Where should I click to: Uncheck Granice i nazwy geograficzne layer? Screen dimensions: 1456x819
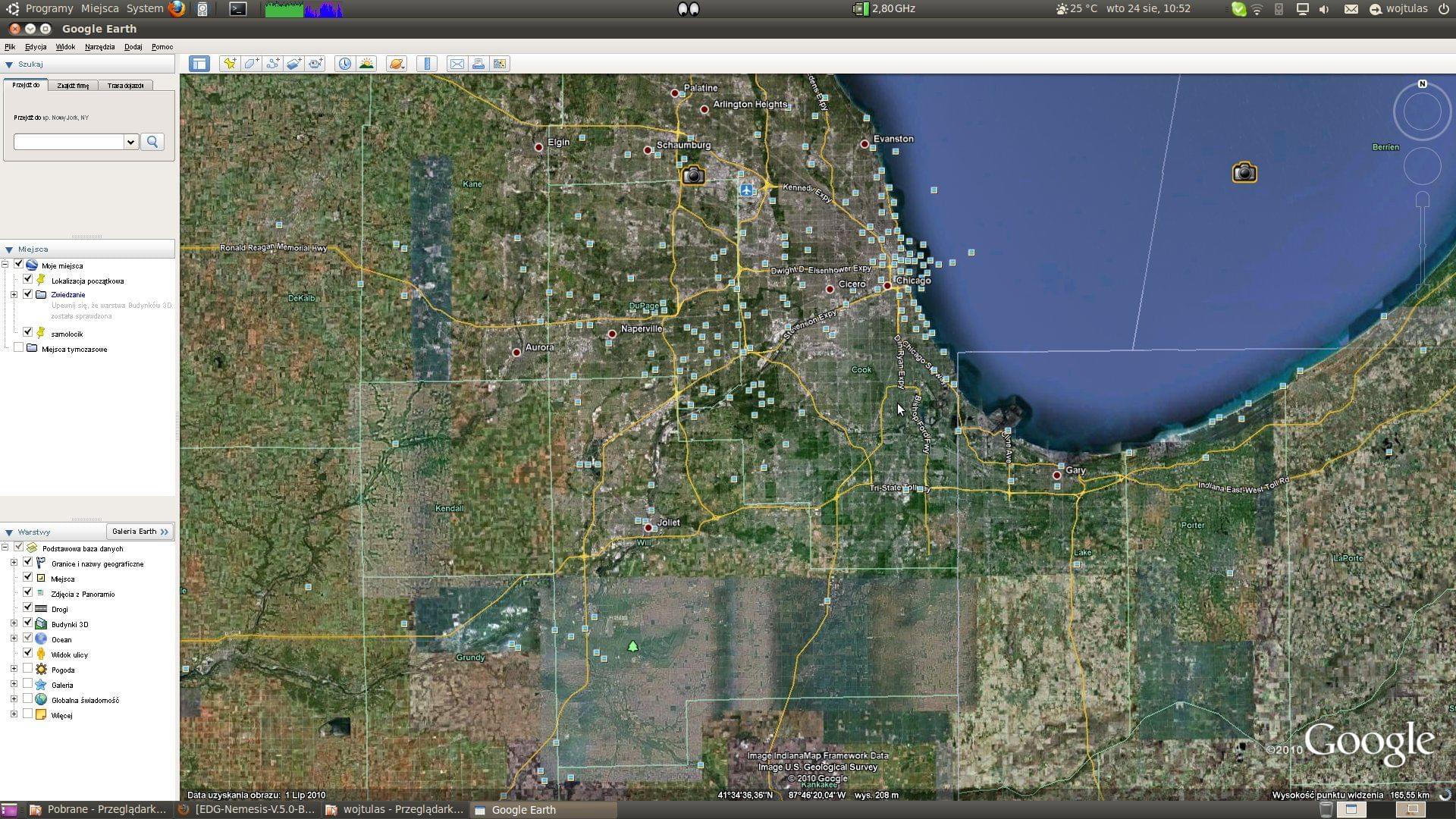pyautogui.click(x=28, y=563)
